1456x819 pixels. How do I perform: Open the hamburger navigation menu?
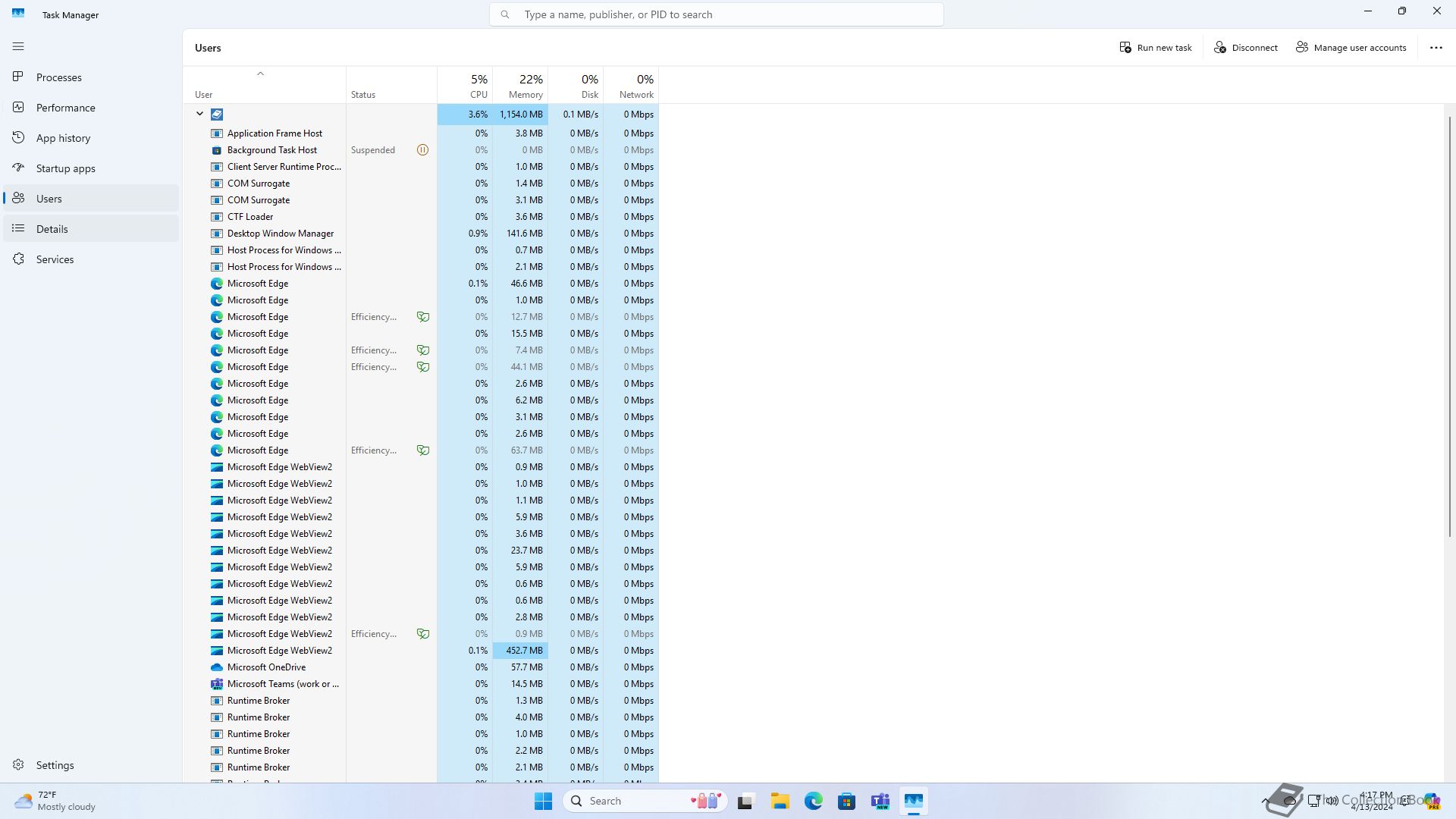coord(18,46)
